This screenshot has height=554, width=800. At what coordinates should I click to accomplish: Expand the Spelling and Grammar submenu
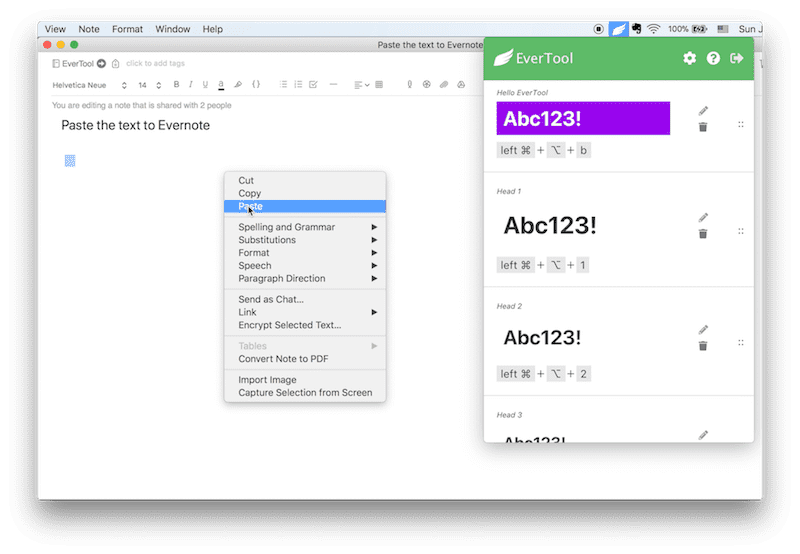[305, 227]
